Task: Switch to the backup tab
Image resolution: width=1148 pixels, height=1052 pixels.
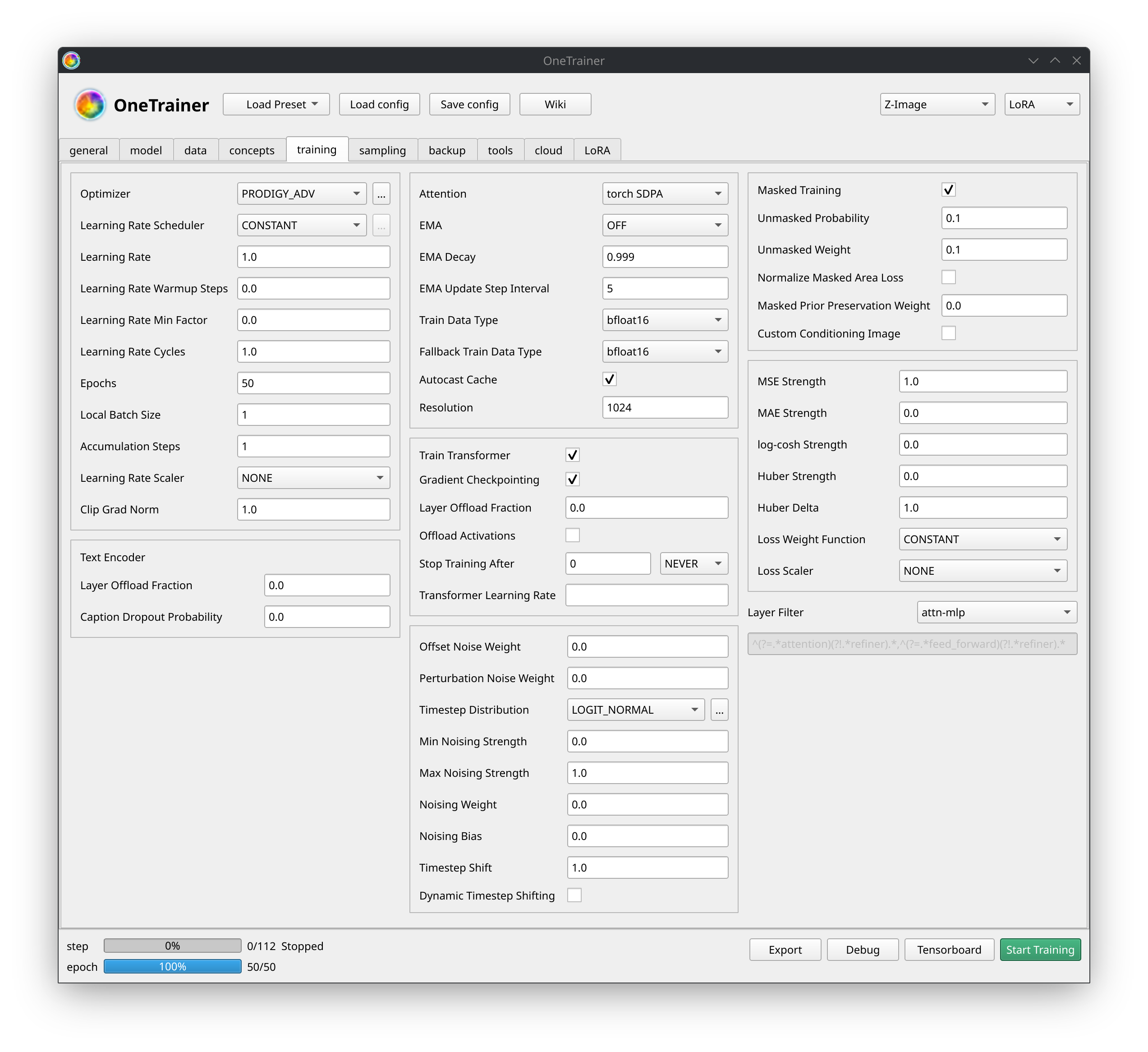Action: (447, 150)
